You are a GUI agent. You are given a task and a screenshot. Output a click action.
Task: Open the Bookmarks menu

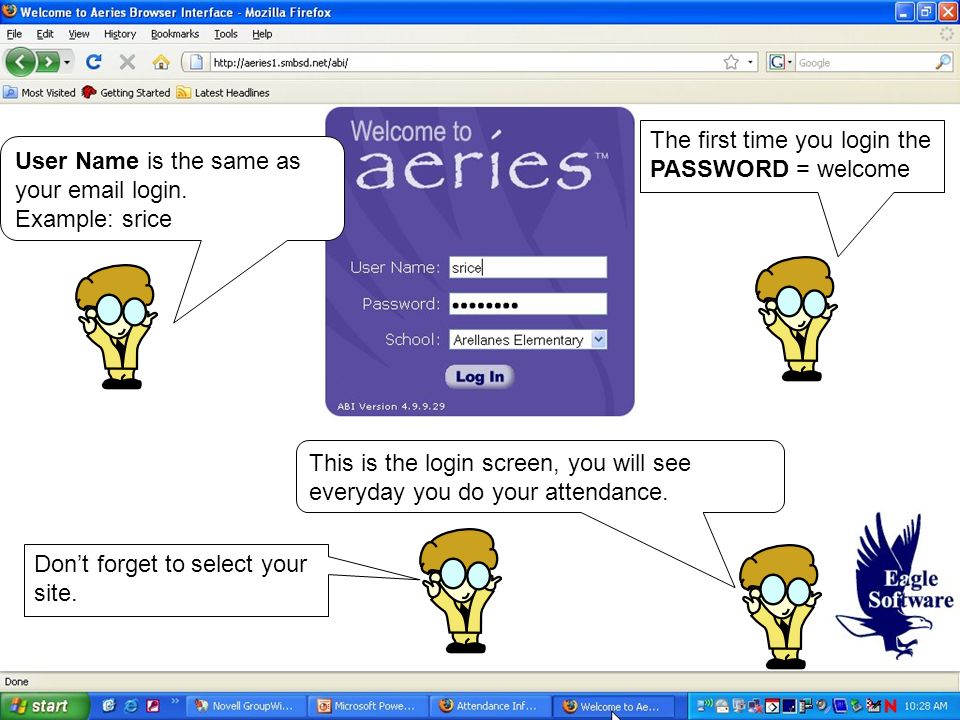(175, 34)
